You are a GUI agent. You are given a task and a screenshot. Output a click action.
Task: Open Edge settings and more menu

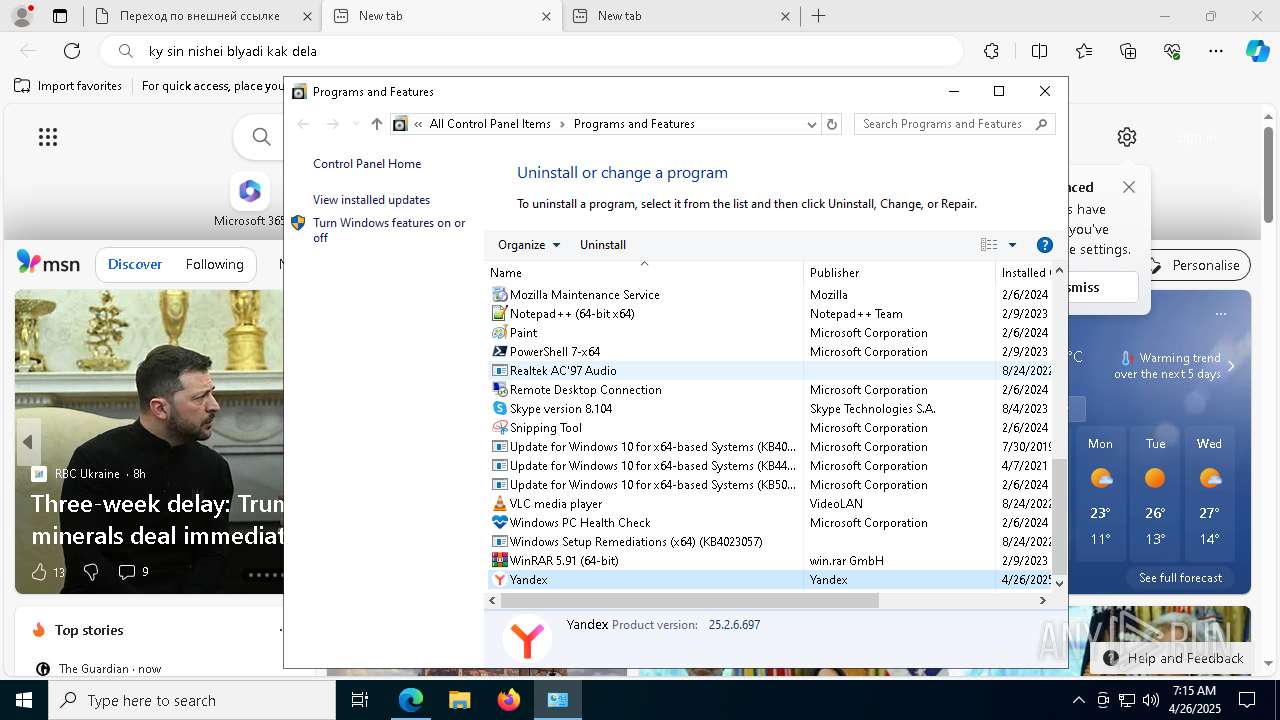[x=1216, y=51]
